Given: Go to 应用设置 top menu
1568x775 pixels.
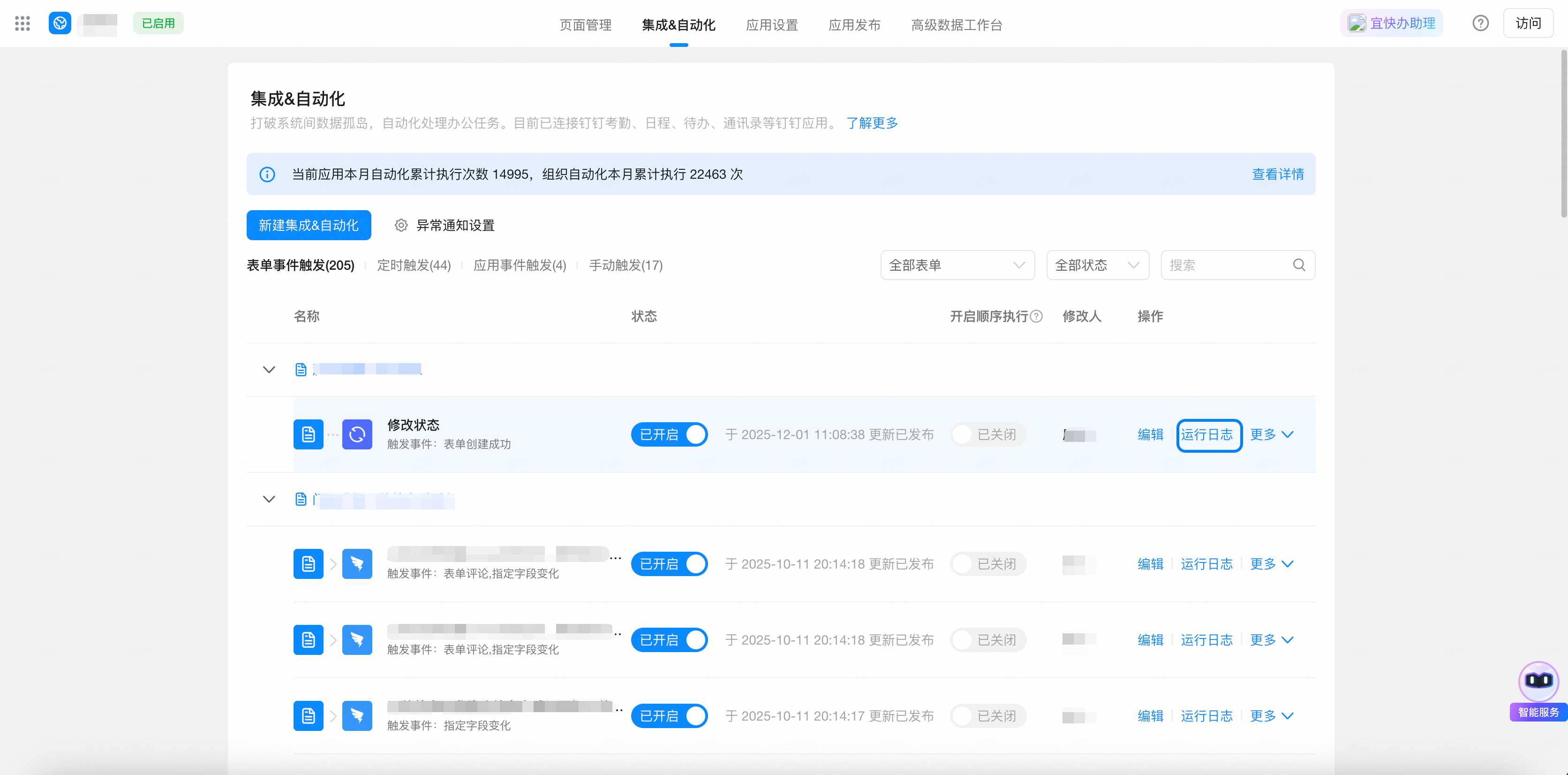Looking at the screenshot, I should pyautogui.click(x=772, y=25).
